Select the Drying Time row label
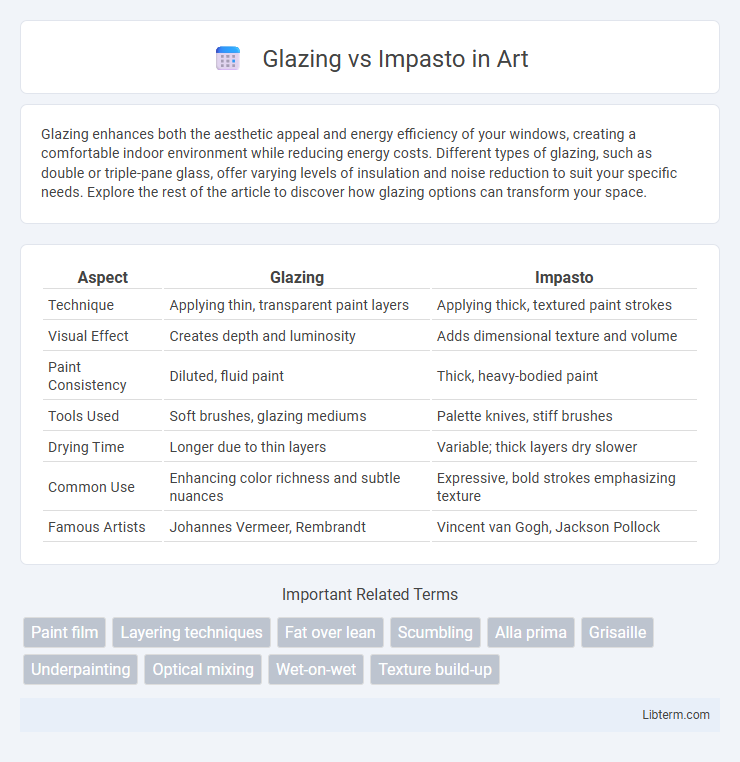The width and height of the screenshot is (740, 762). 86,447
